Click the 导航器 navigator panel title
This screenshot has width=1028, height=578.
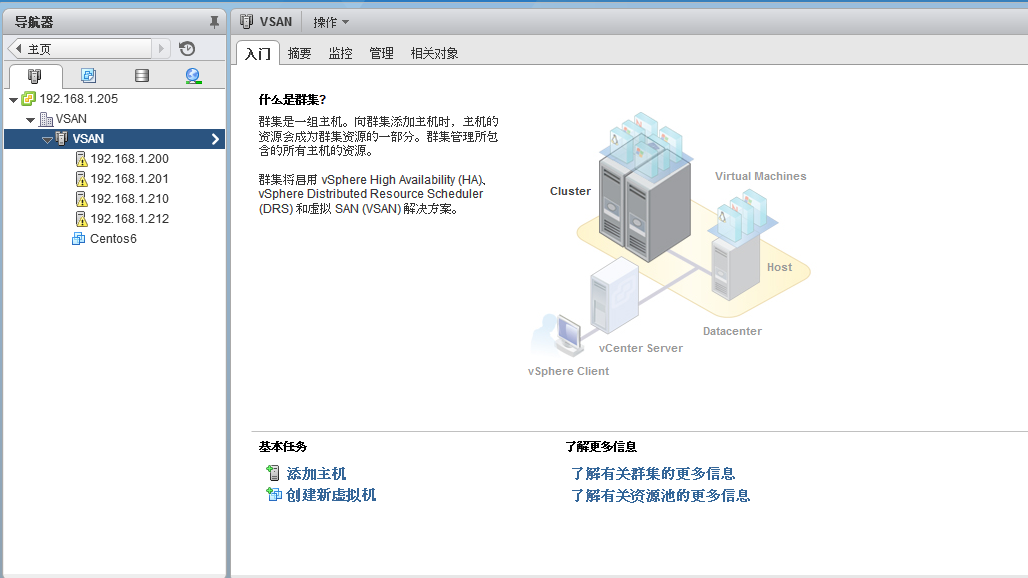point(34,22)
